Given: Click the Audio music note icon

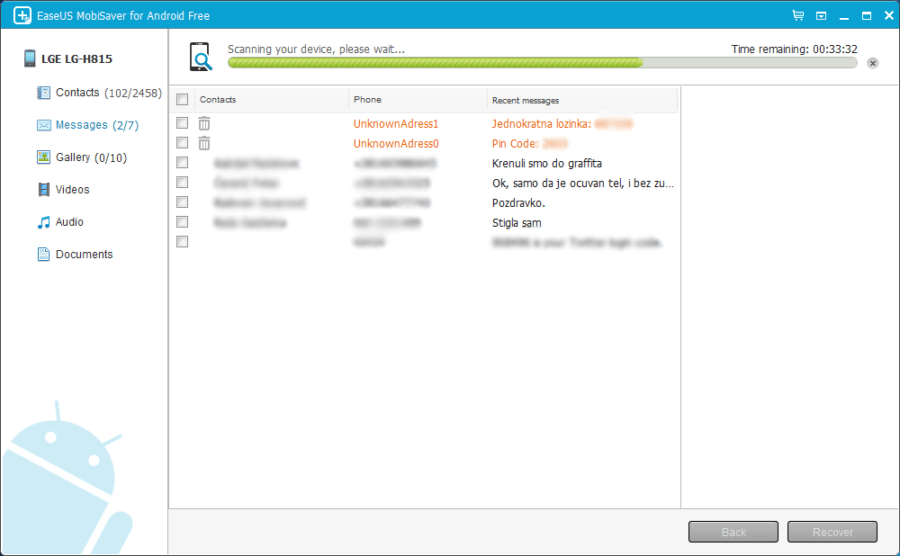Looking at the screenshot, I should pyautogui.click(x=44, y=222).
